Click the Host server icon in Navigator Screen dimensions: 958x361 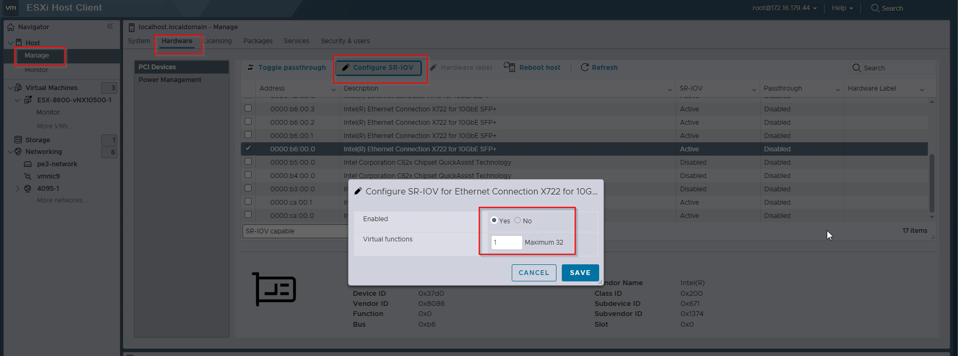(18, 43)
